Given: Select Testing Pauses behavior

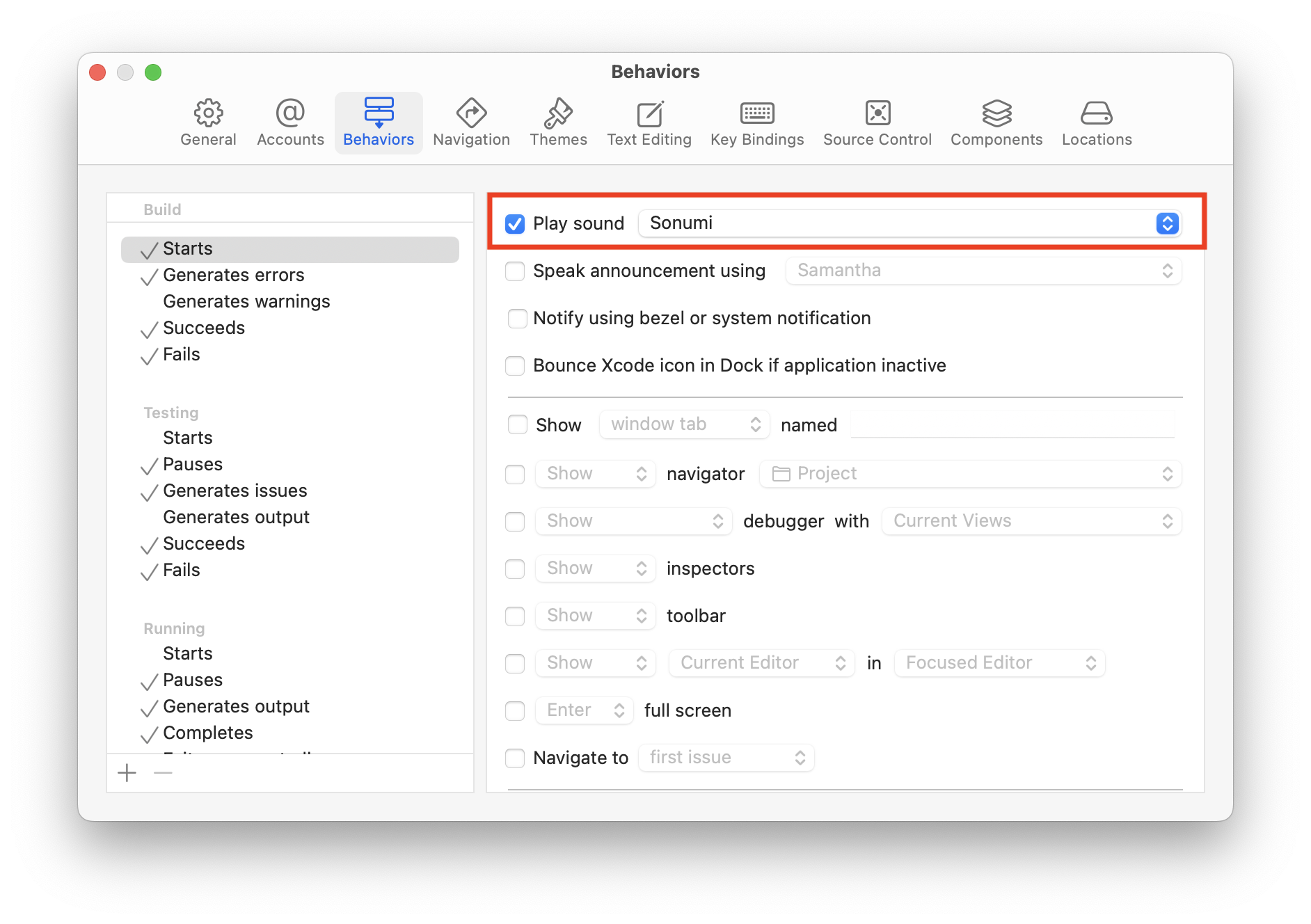Looking at the screenshot, I should click(x=290, y=465).
